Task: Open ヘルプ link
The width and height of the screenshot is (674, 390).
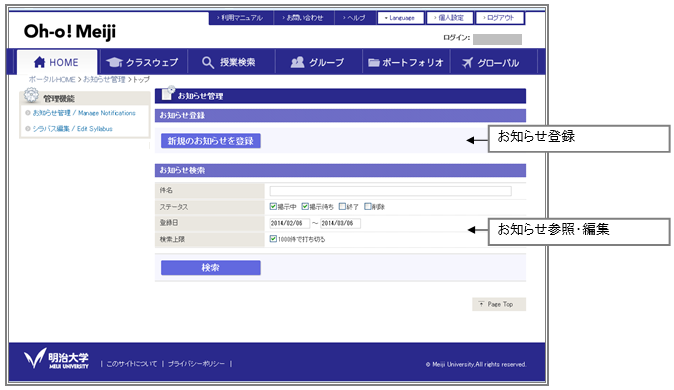Action: tap(355, 18)
